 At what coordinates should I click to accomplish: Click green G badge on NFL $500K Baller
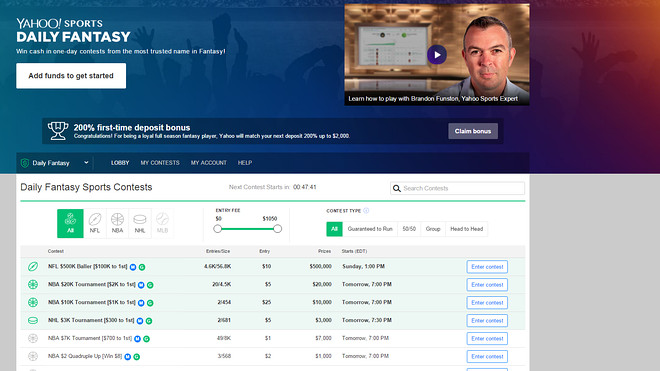point(142,267)
